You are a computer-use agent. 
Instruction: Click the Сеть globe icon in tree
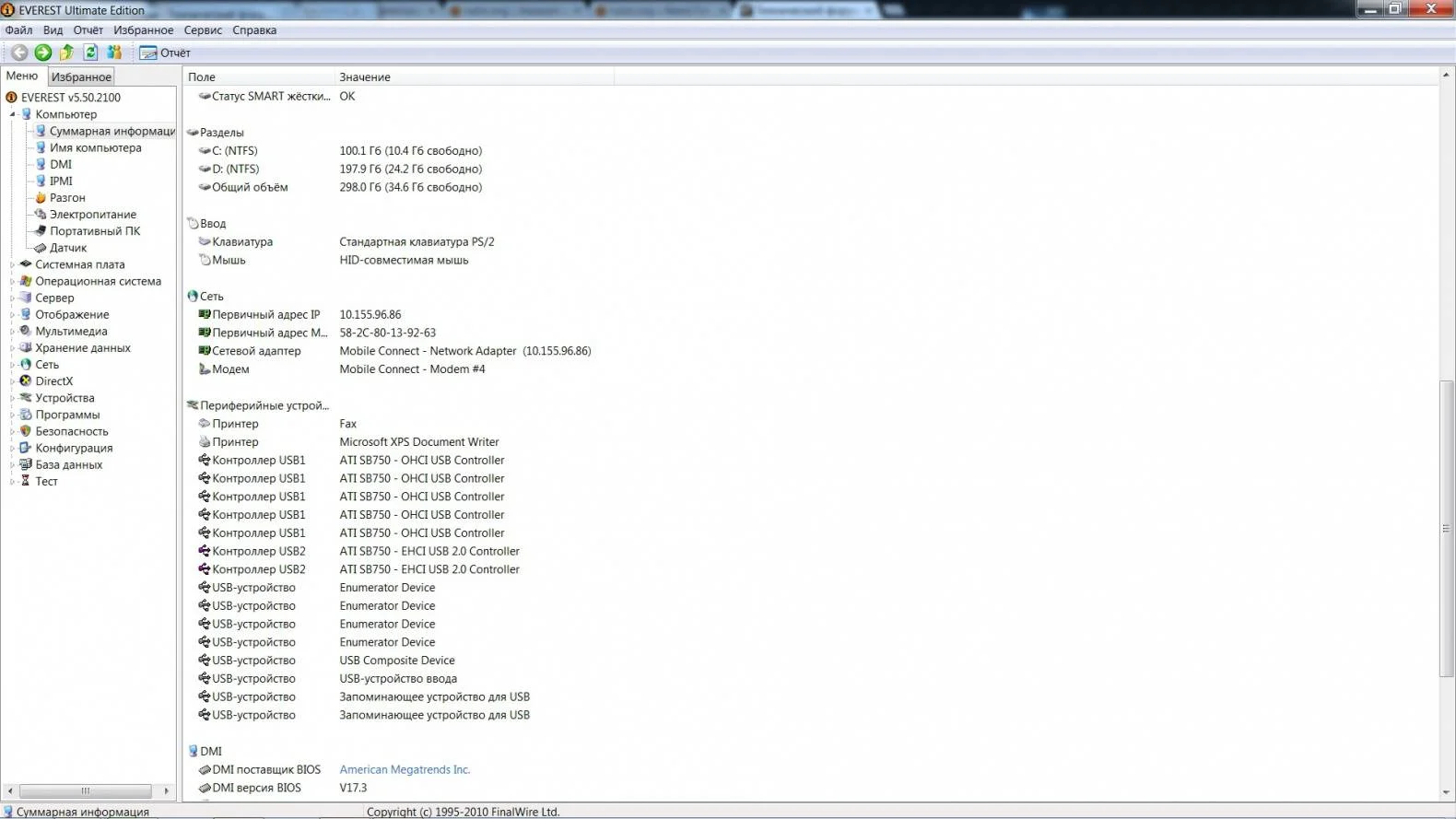(x=26, y=365)
